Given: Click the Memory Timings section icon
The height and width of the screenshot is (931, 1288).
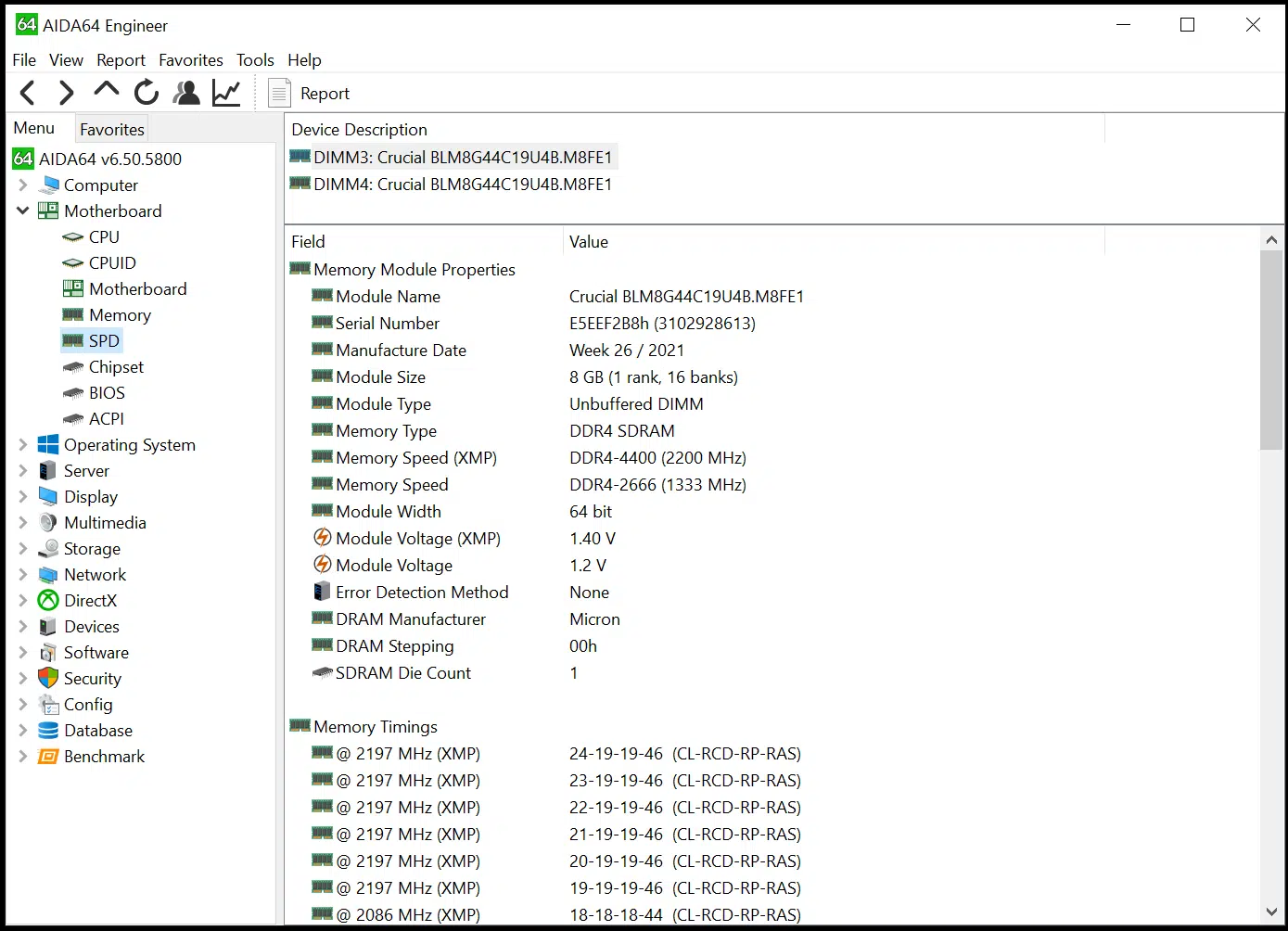Looking at the screenshot, I should [x=300, y=726].
